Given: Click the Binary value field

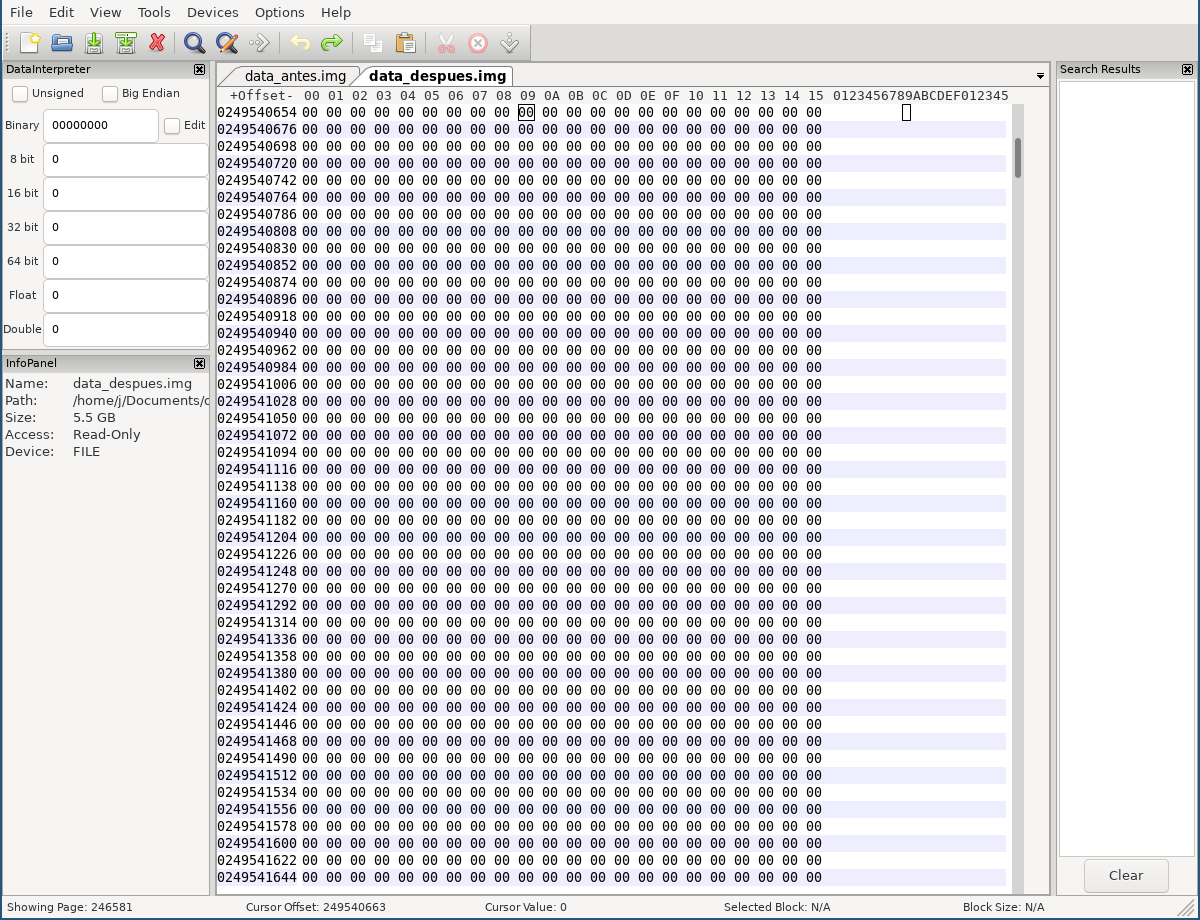Looking at the screenshot, I should pos(101,125).
